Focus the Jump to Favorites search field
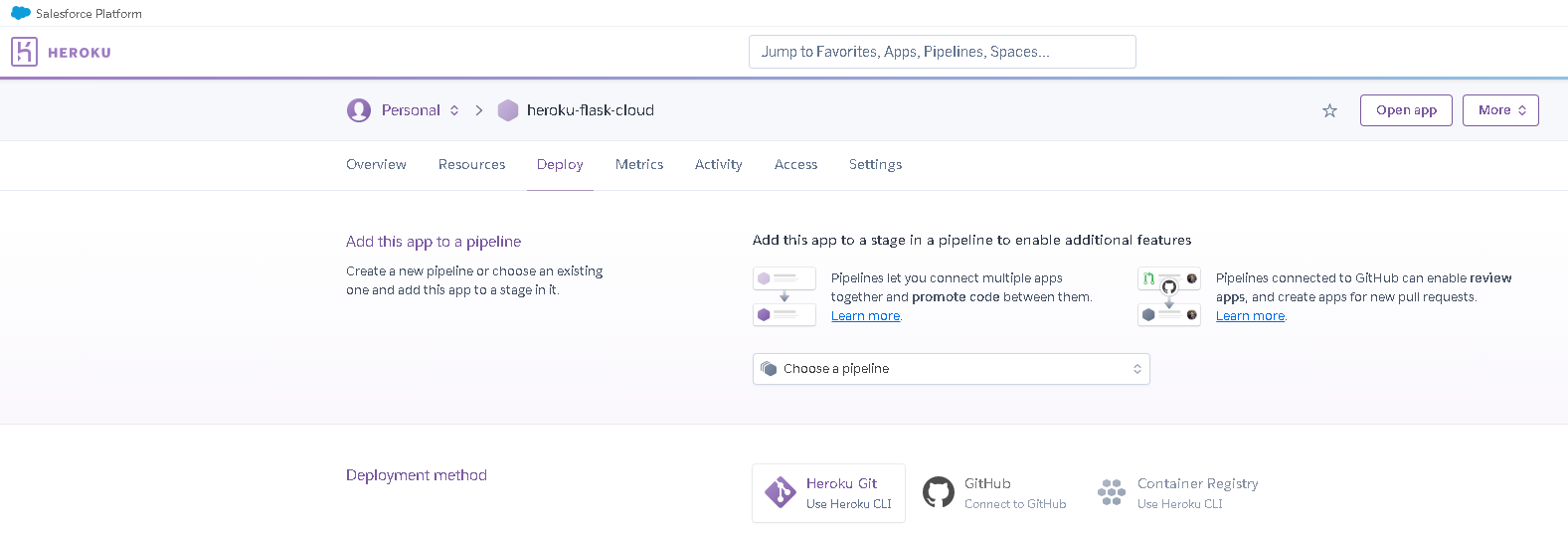The height and width of the screenshot is (535, 1568). pyautogui.click(x=943, y=52)
